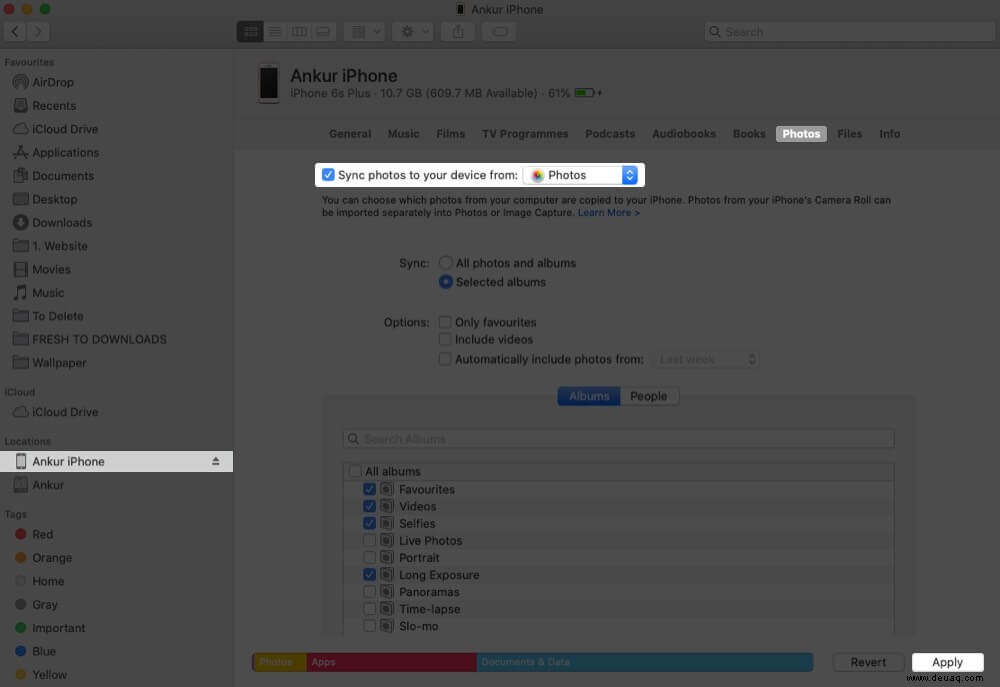Image resolution: width=1000 pixels, height=687 pixels.
Task: Switch to the Files tab
Action: tap(849, 134)
